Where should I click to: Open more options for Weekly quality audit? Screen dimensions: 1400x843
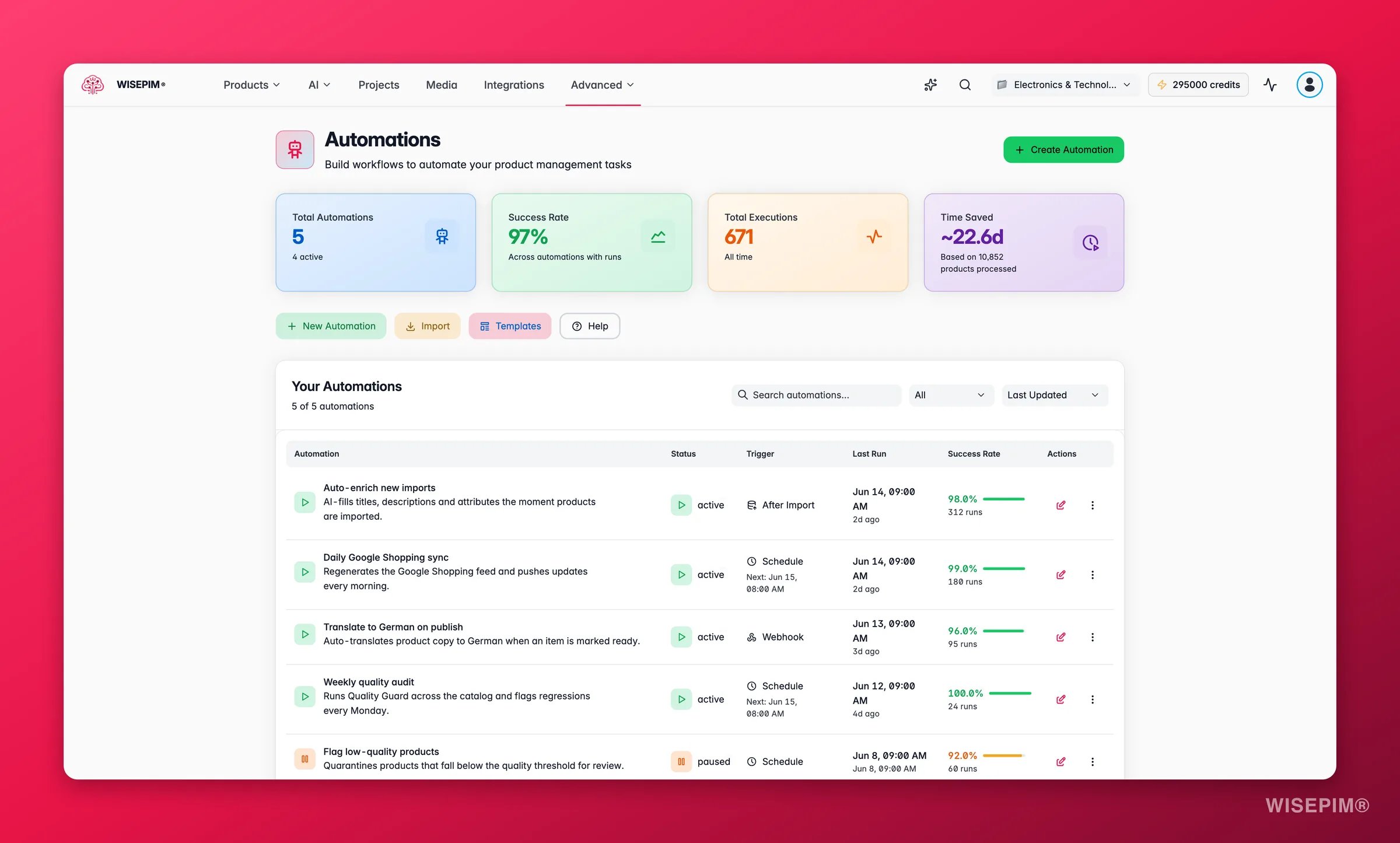pos(1092,699)
